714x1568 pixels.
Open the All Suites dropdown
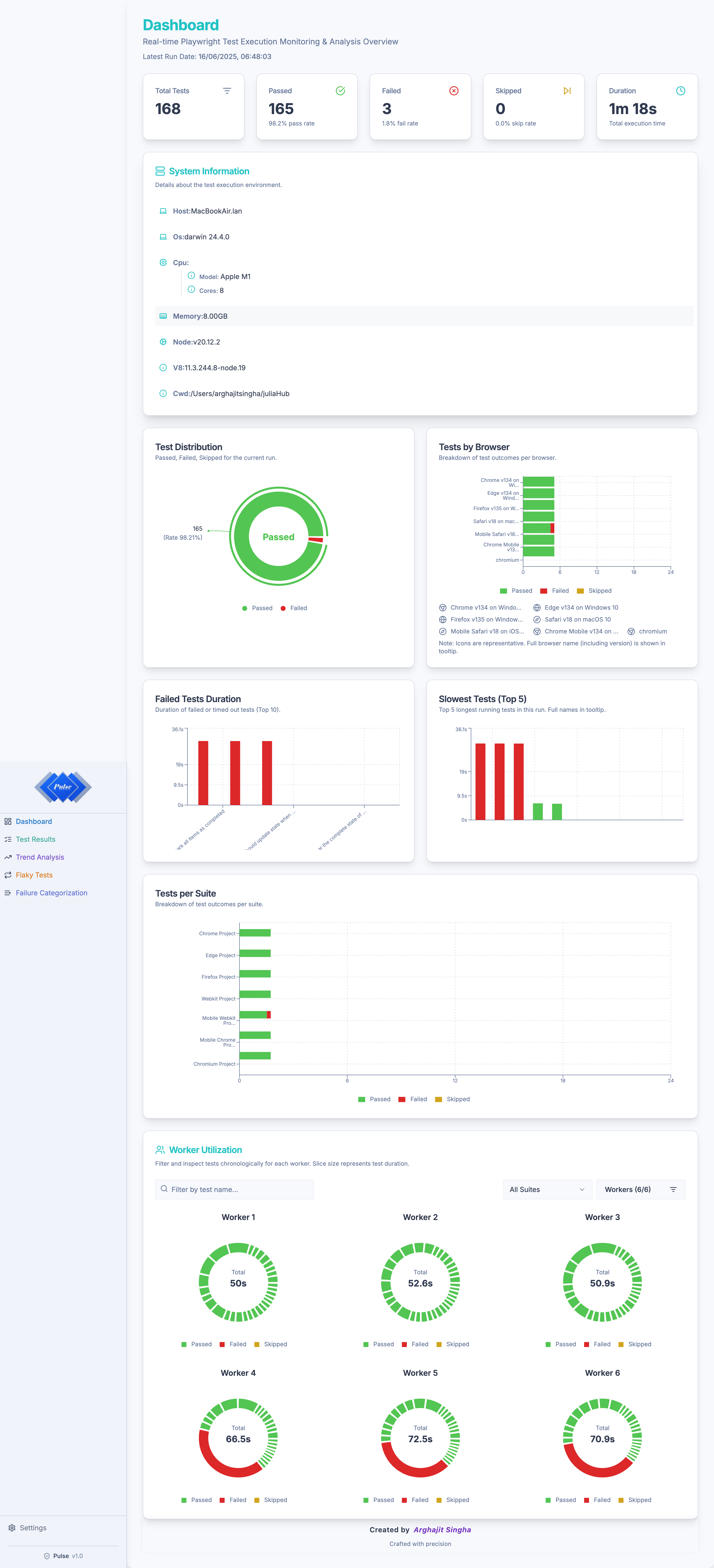[547, 1189]
